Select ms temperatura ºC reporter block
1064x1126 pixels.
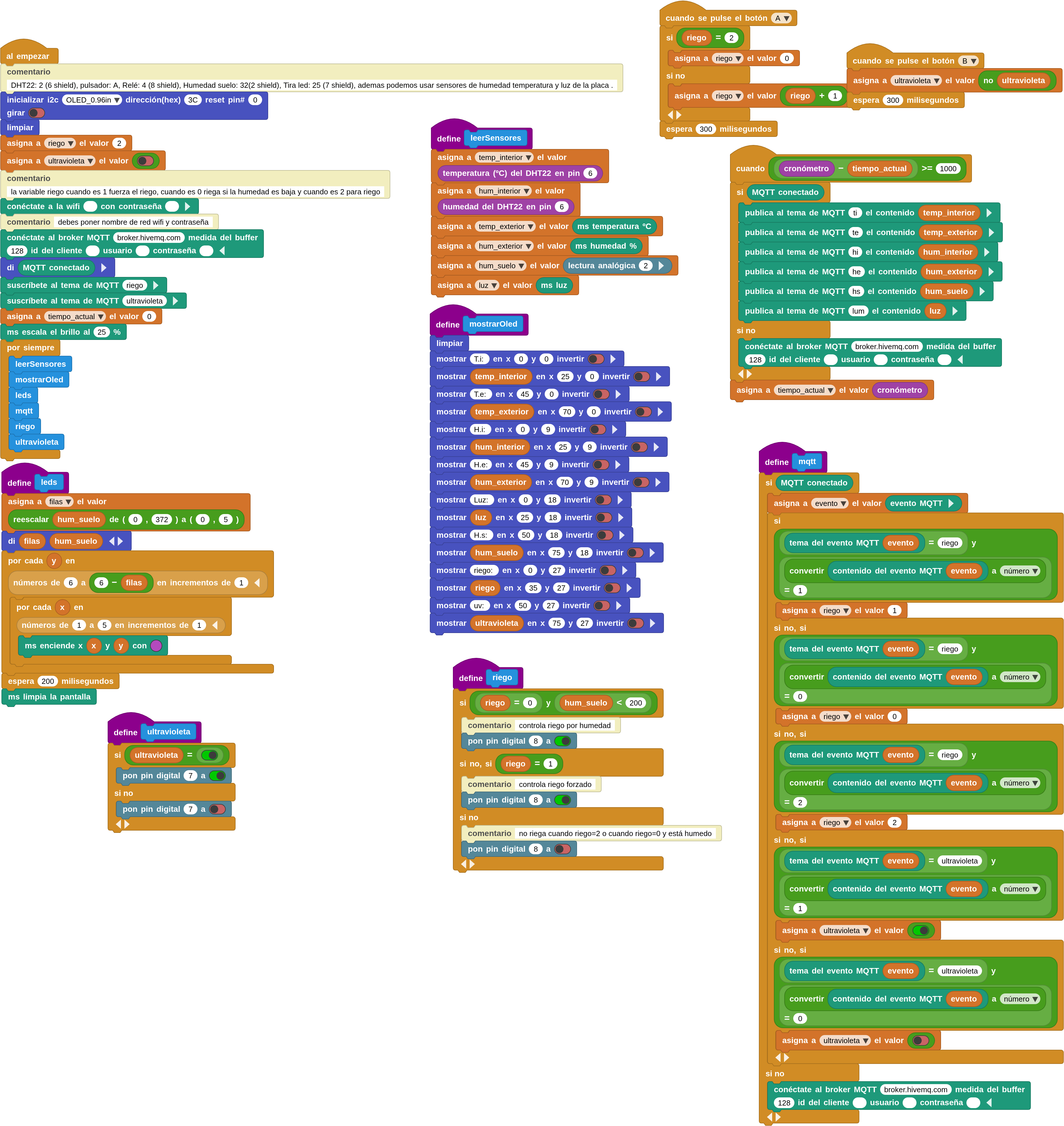614,226
